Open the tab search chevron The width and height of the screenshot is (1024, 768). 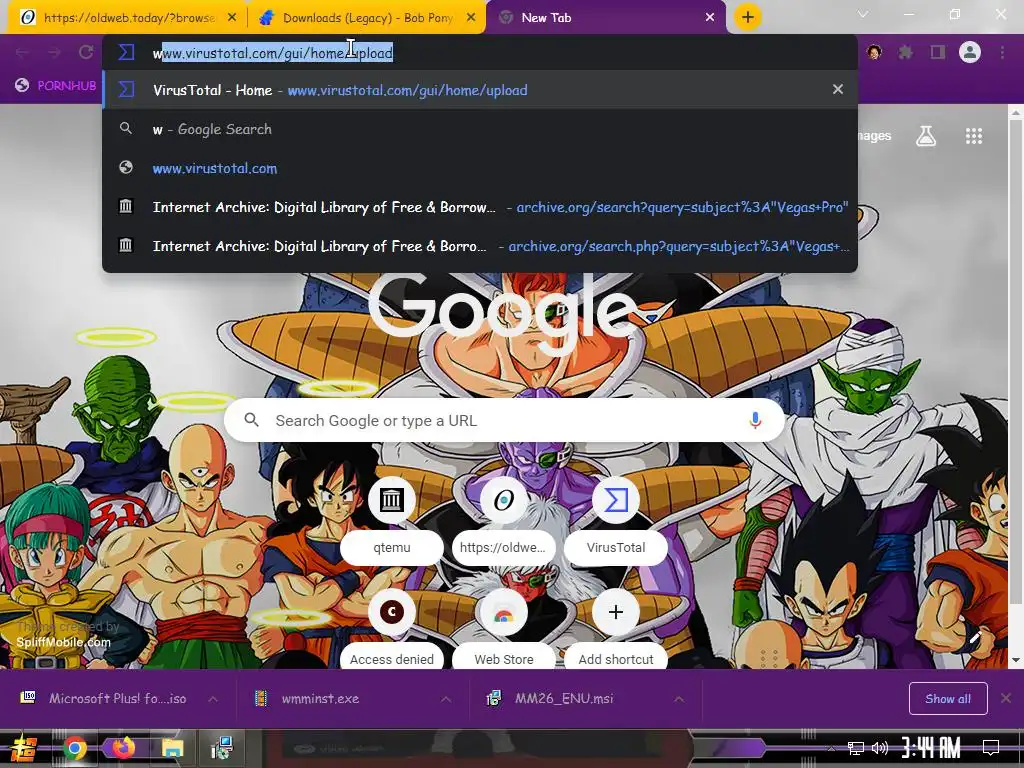863,14
